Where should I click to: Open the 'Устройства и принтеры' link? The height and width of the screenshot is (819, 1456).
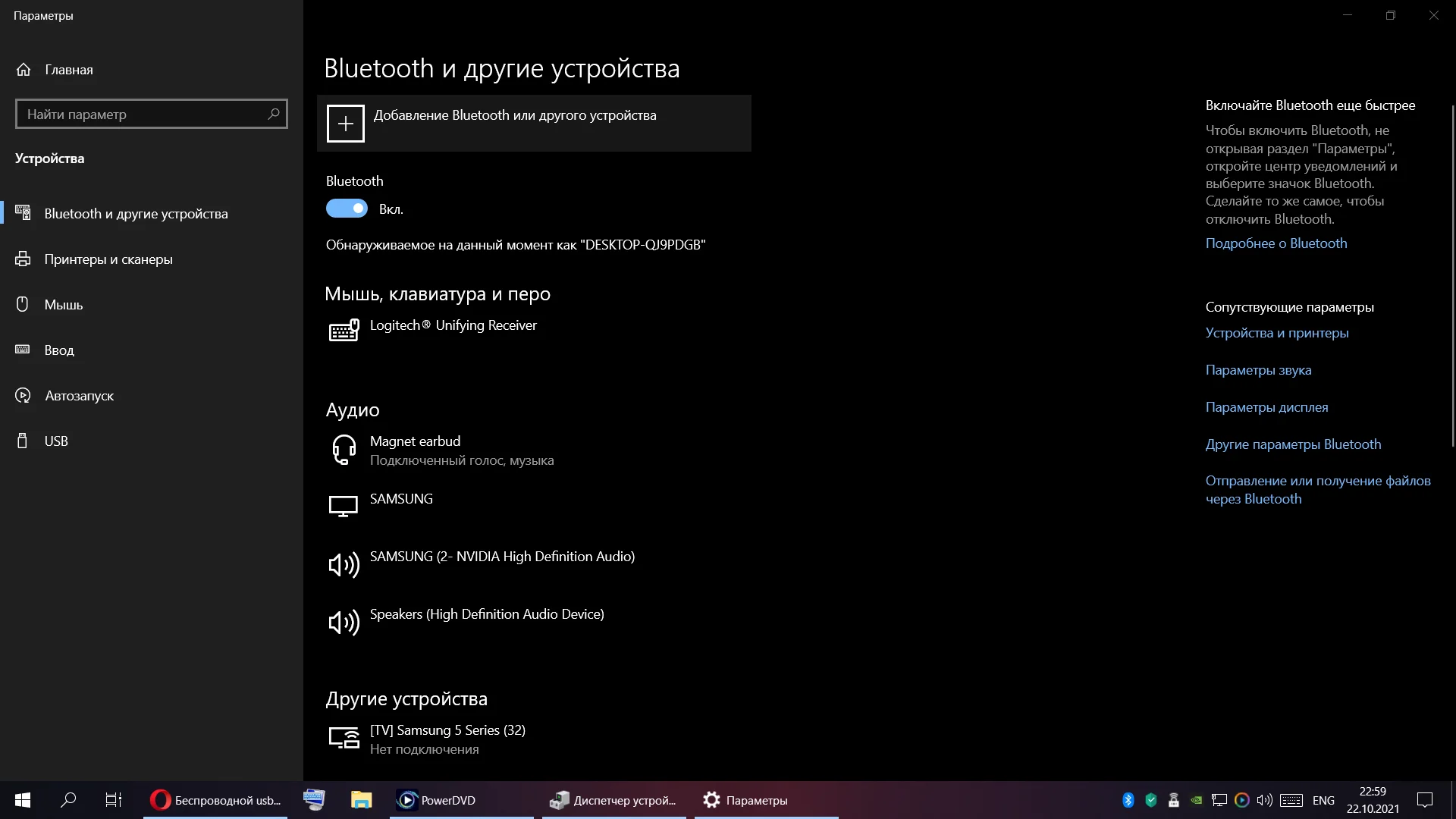click(x=1277, y=333)
